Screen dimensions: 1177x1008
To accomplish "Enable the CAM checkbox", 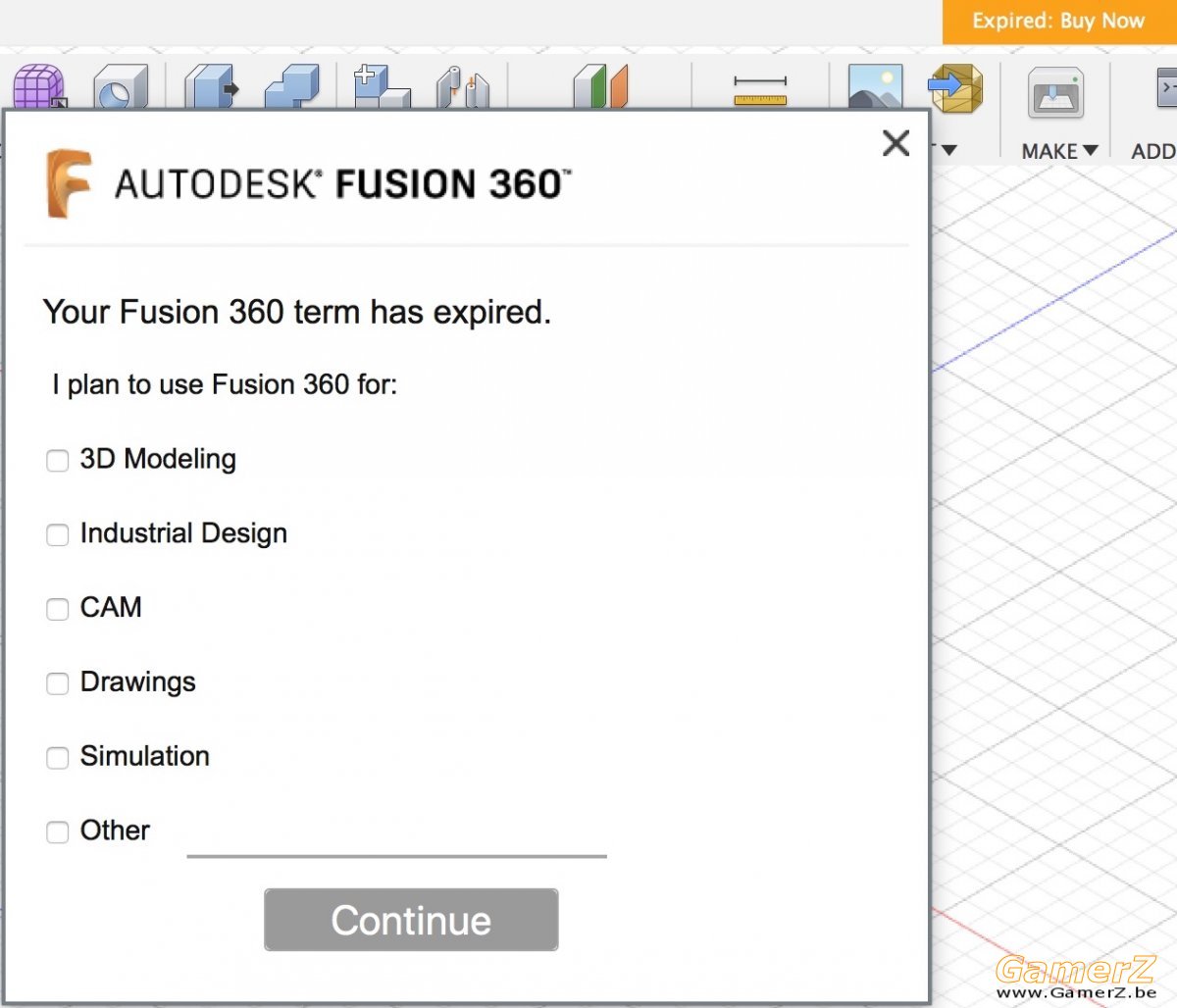I will pyautogui.click(x=58, y=609).
